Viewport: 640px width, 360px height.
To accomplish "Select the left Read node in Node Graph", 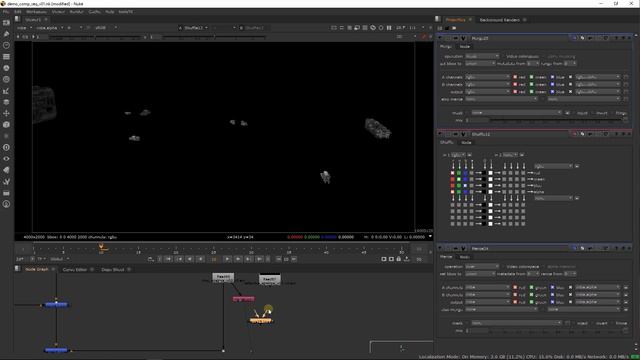I will pos(223,278).
